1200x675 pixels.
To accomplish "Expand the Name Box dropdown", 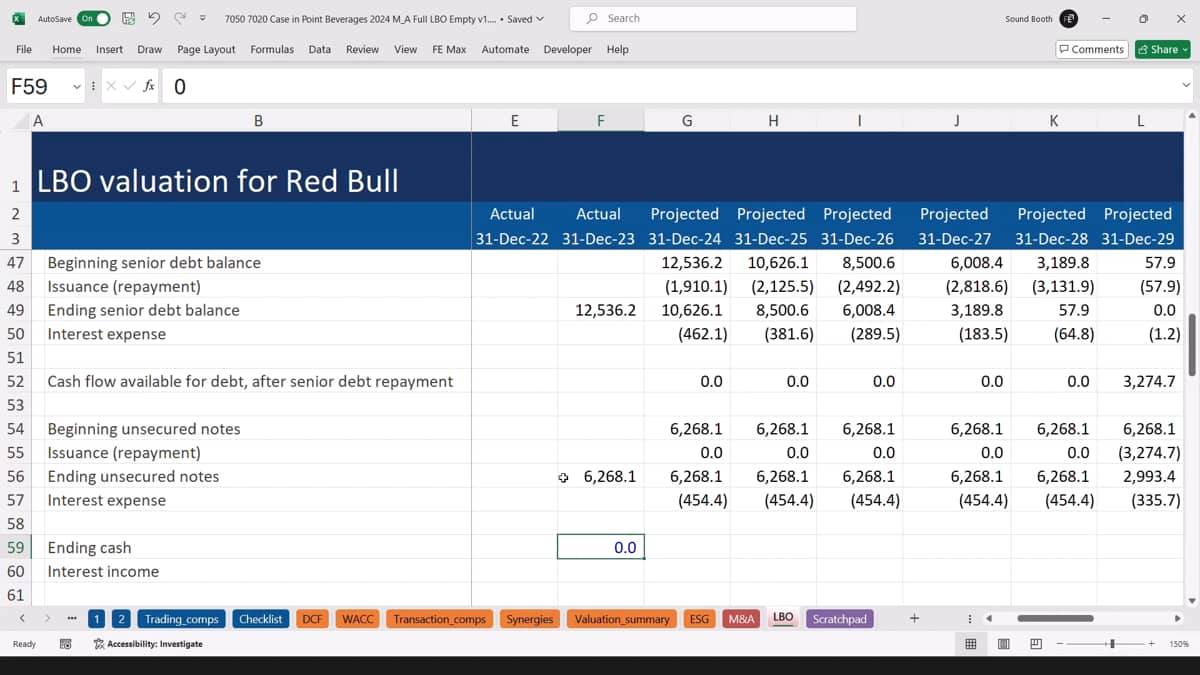I will point(77,87).
